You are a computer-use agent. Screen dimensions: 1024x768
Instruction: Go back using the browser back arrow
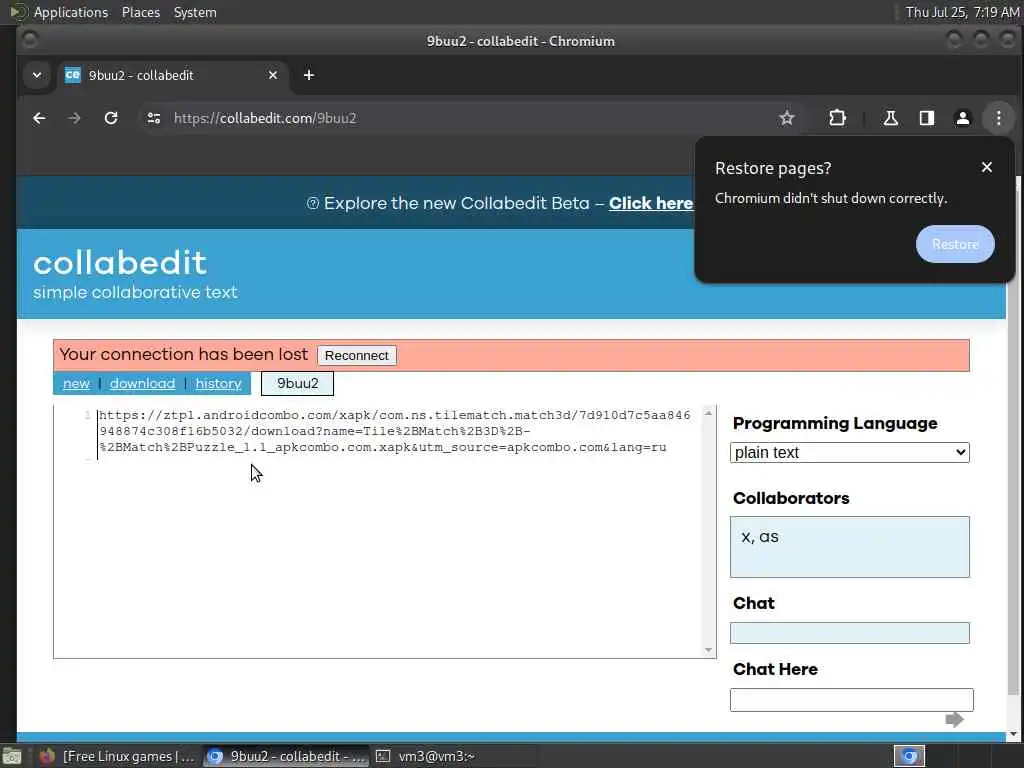coord(39,118)
